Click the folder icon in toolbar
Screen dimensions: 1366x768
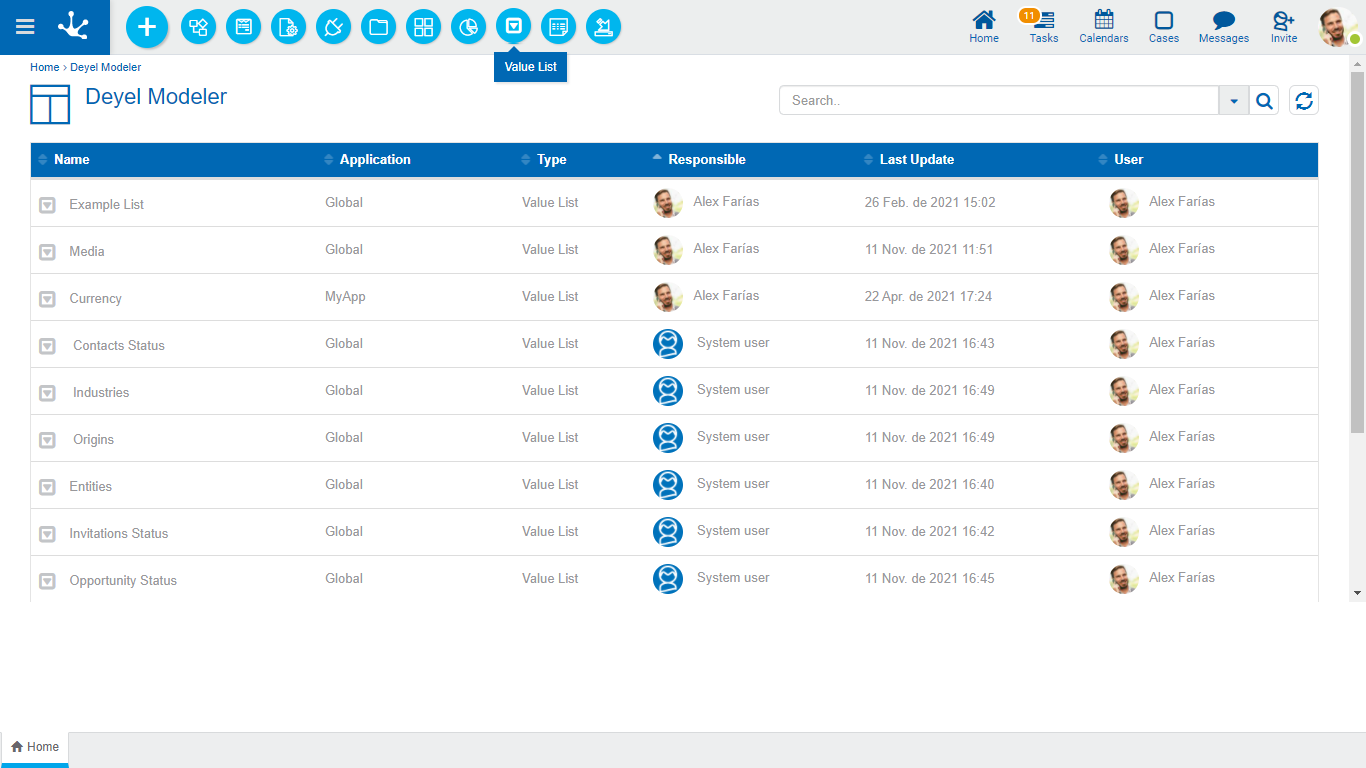pyautogui.click(x=378, y=27)
